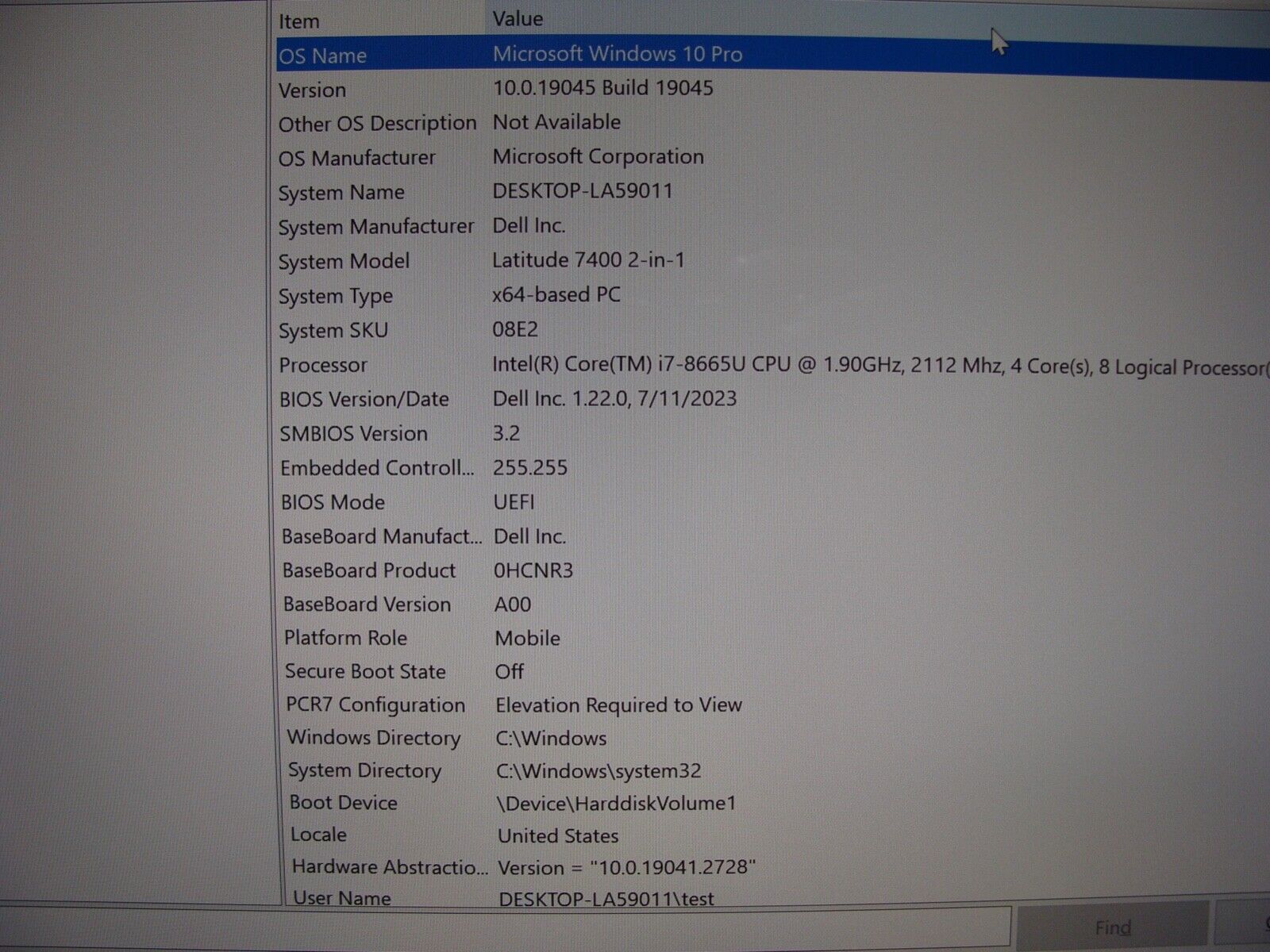The width and height of the screenshot is (1270, 952).
Task: Select the highlighted OS Name row
Action: click(x=773, y=56)
